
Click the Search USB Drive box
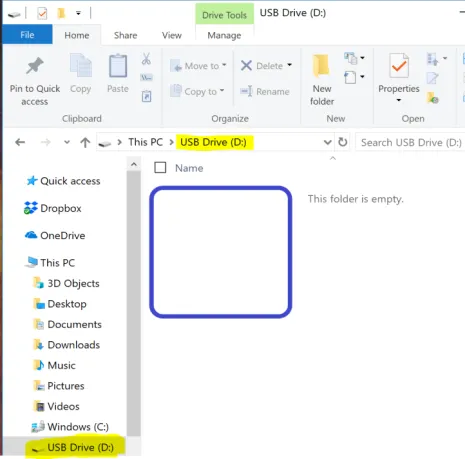pos(410,143)
